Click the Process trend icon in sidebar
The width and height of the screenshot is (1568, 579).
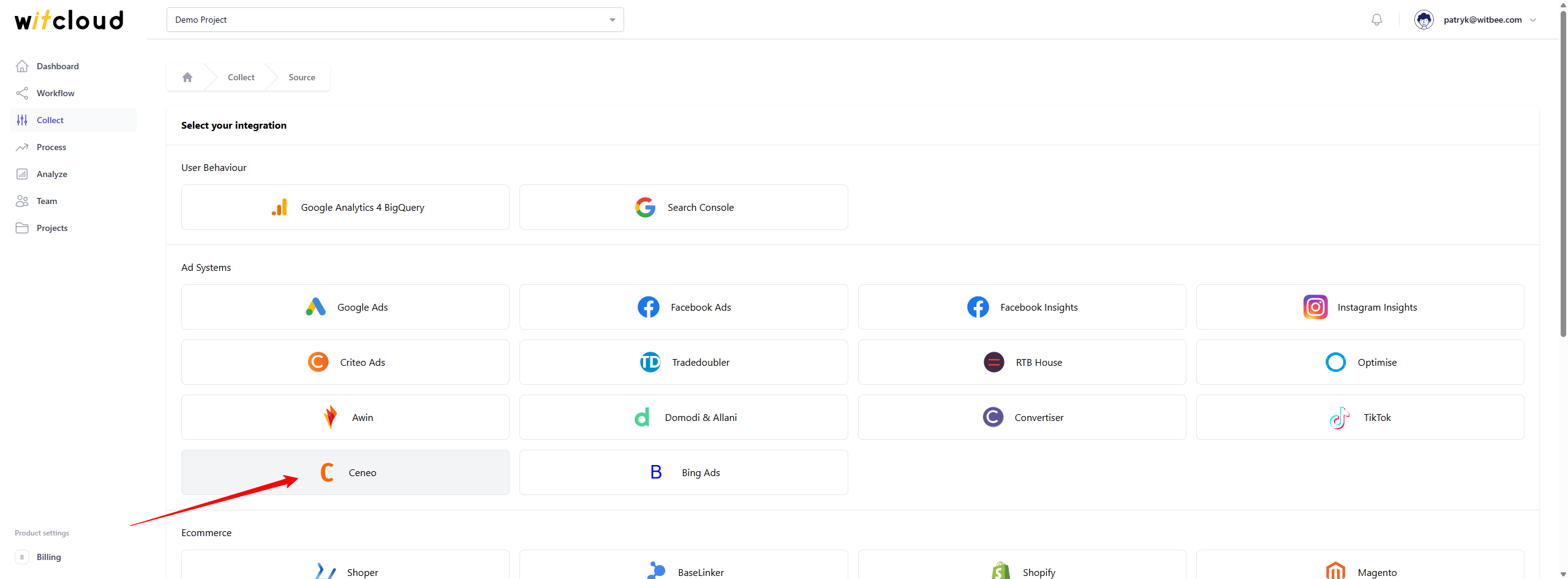click(x=22, y=147)
